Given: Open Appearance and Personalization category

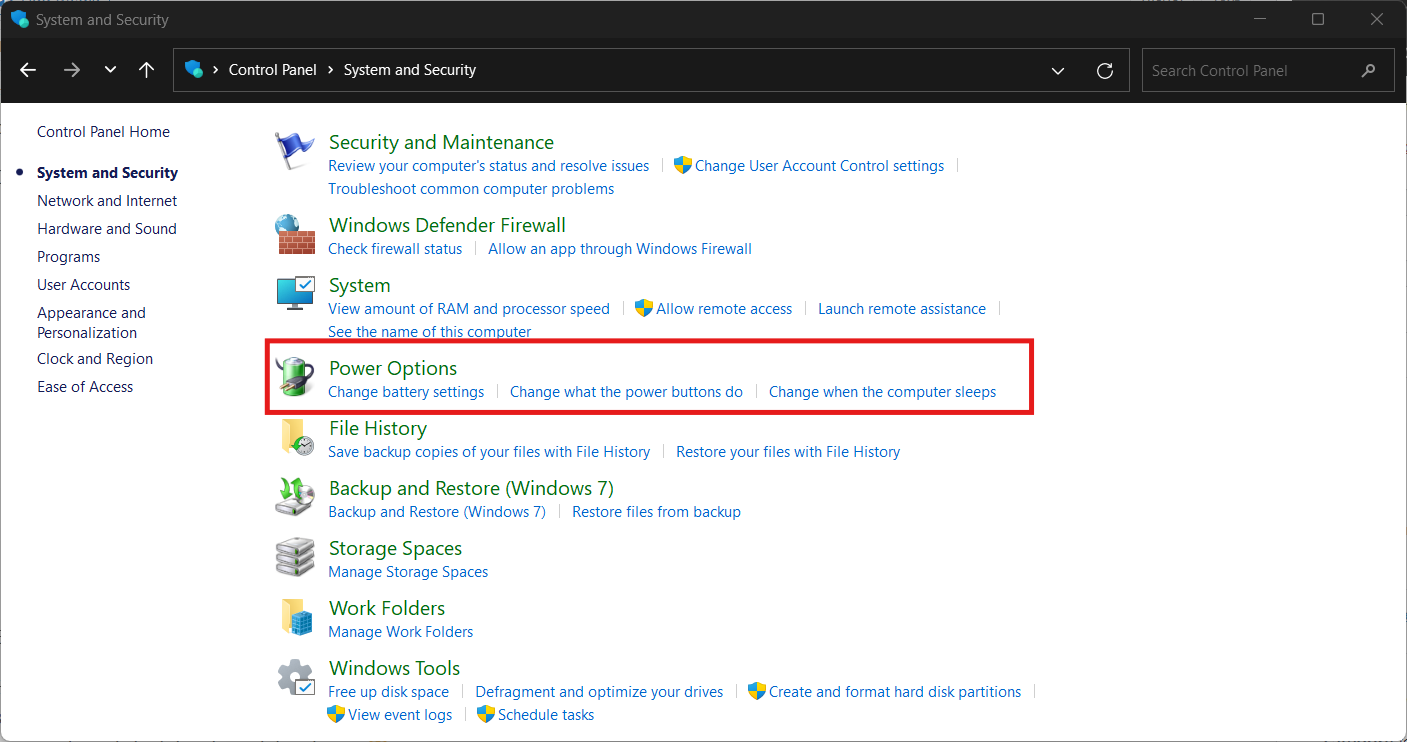Looking at the screenshot, I should click(x=91, y=323).
